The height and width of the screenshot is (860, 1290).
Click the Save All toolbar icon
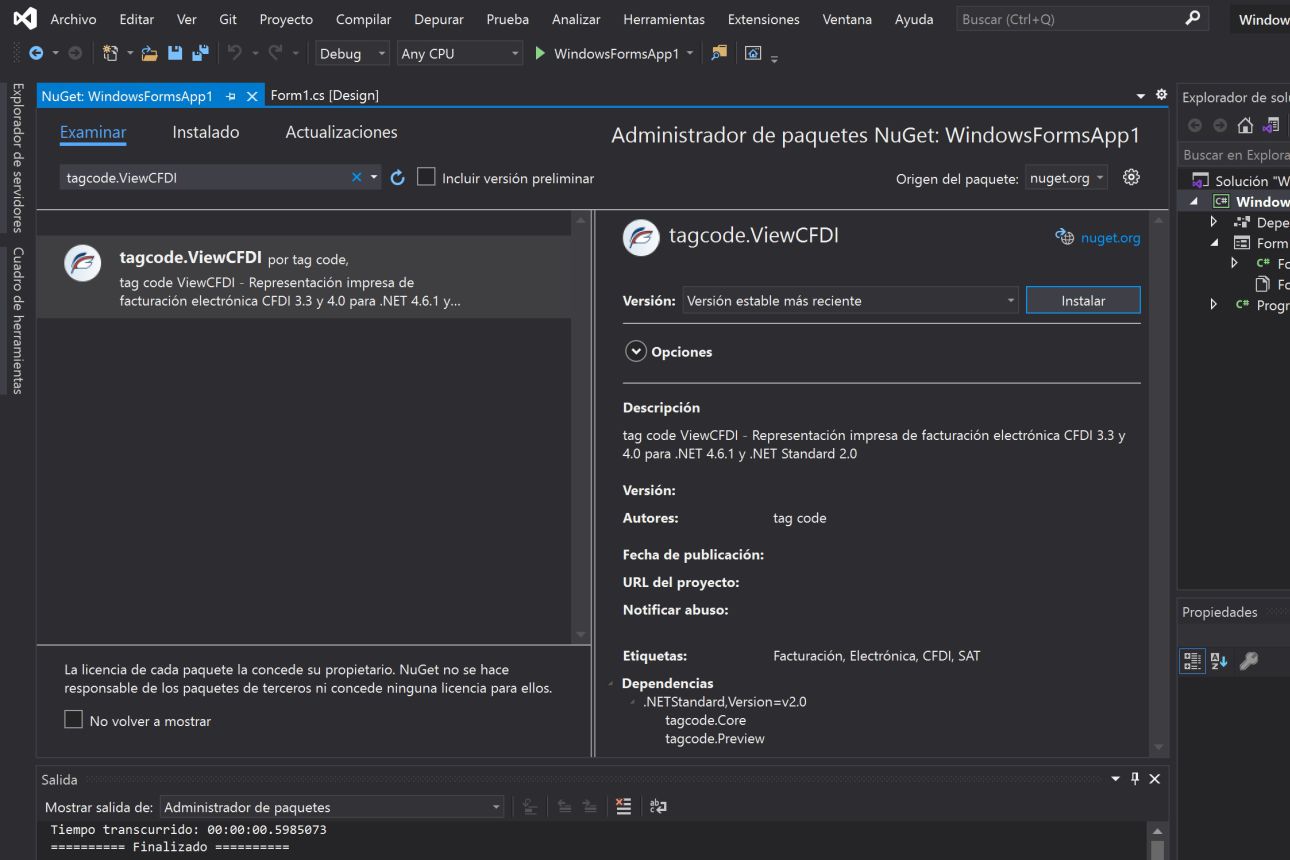[200, 53]
